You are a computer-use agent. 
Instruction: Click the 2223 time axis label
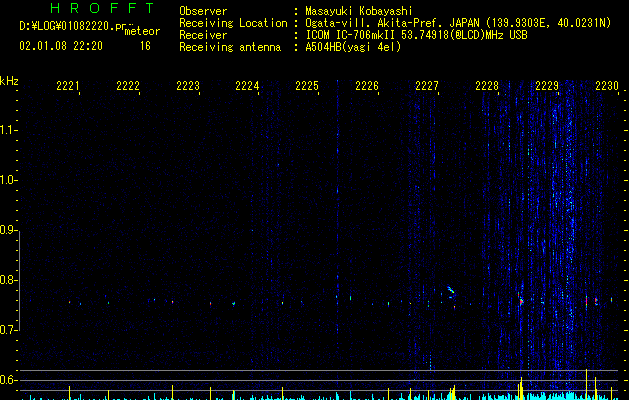[x=188, y=86]
